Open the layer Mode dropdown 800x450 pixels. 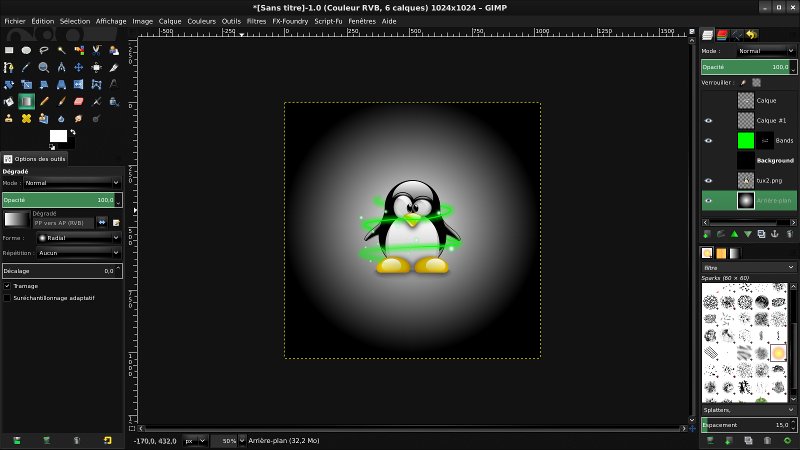coord(765,51)
